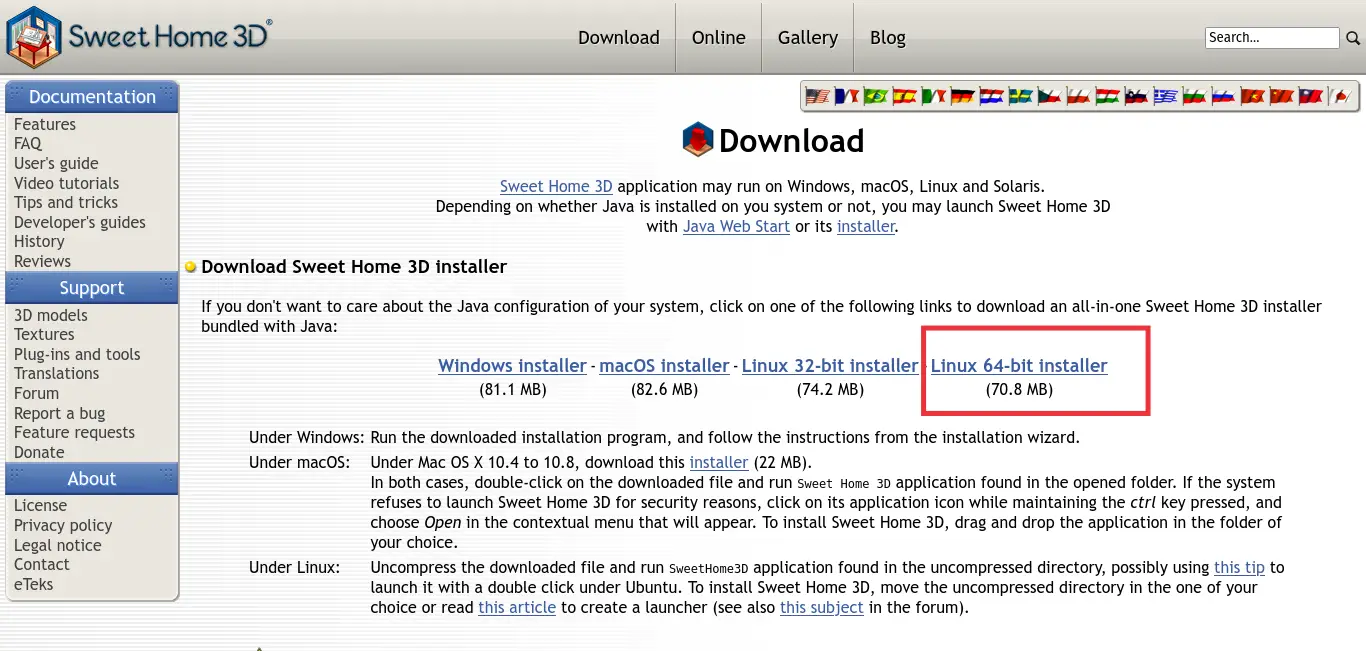The width and height of the screenshot is (1366, 651).
Task: Click the Documentation sidebar header
Action: 92,97
